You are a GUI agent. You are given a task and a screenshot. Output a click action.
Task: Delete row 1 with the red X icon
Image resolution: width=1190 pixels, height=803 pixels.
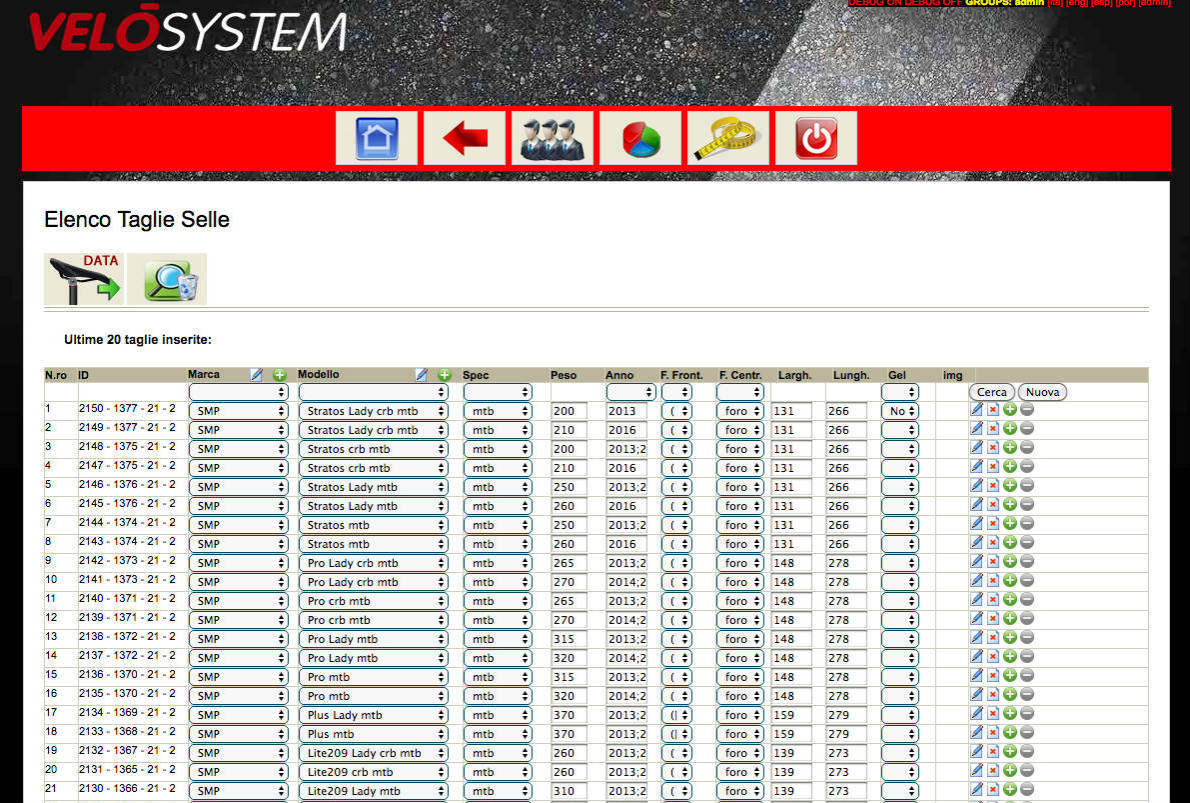tap(993, 409)
